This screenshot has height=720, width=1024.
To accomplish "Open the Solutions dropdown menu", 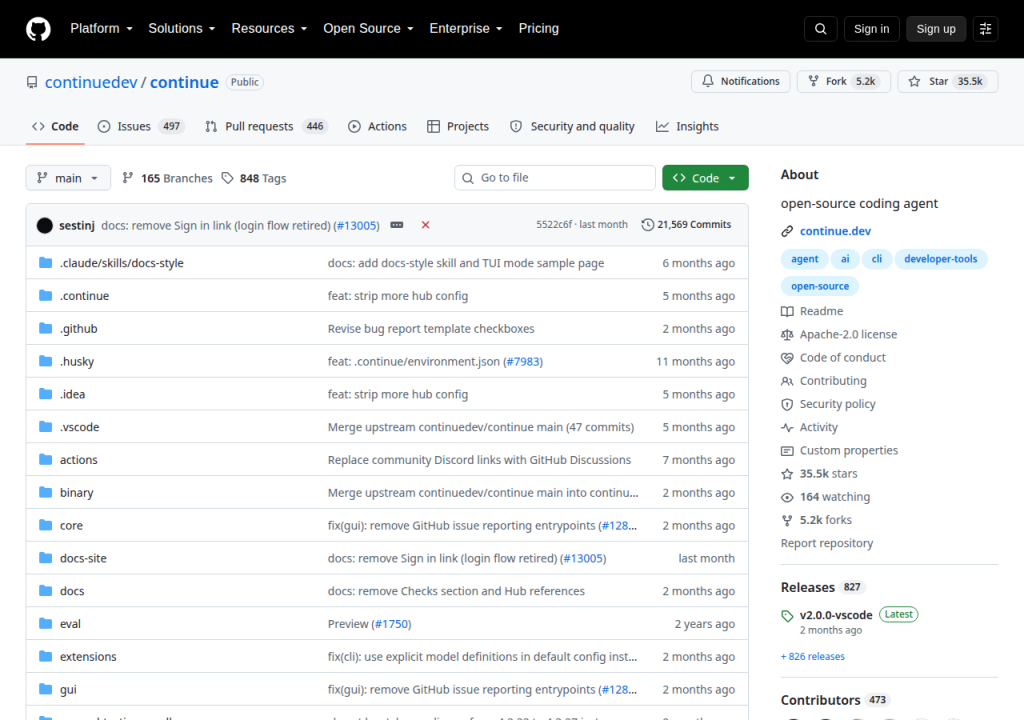I will point(182,29).
